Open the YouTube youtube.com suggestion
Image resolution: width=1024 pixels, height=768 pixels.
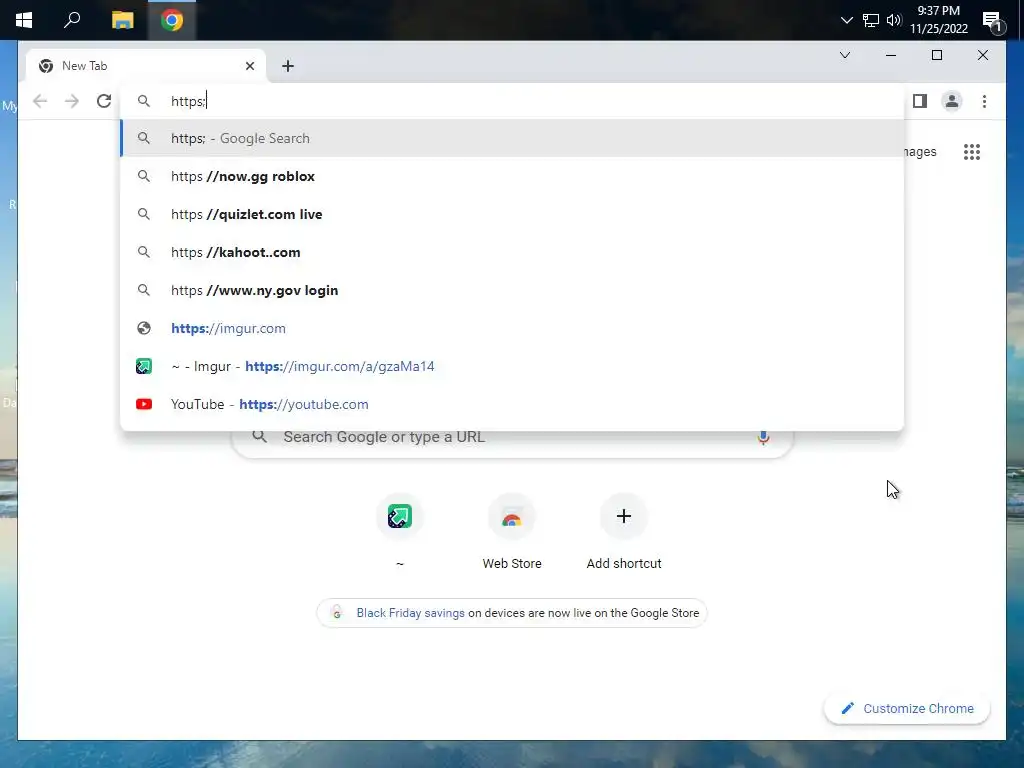click(x=513, y=404)
